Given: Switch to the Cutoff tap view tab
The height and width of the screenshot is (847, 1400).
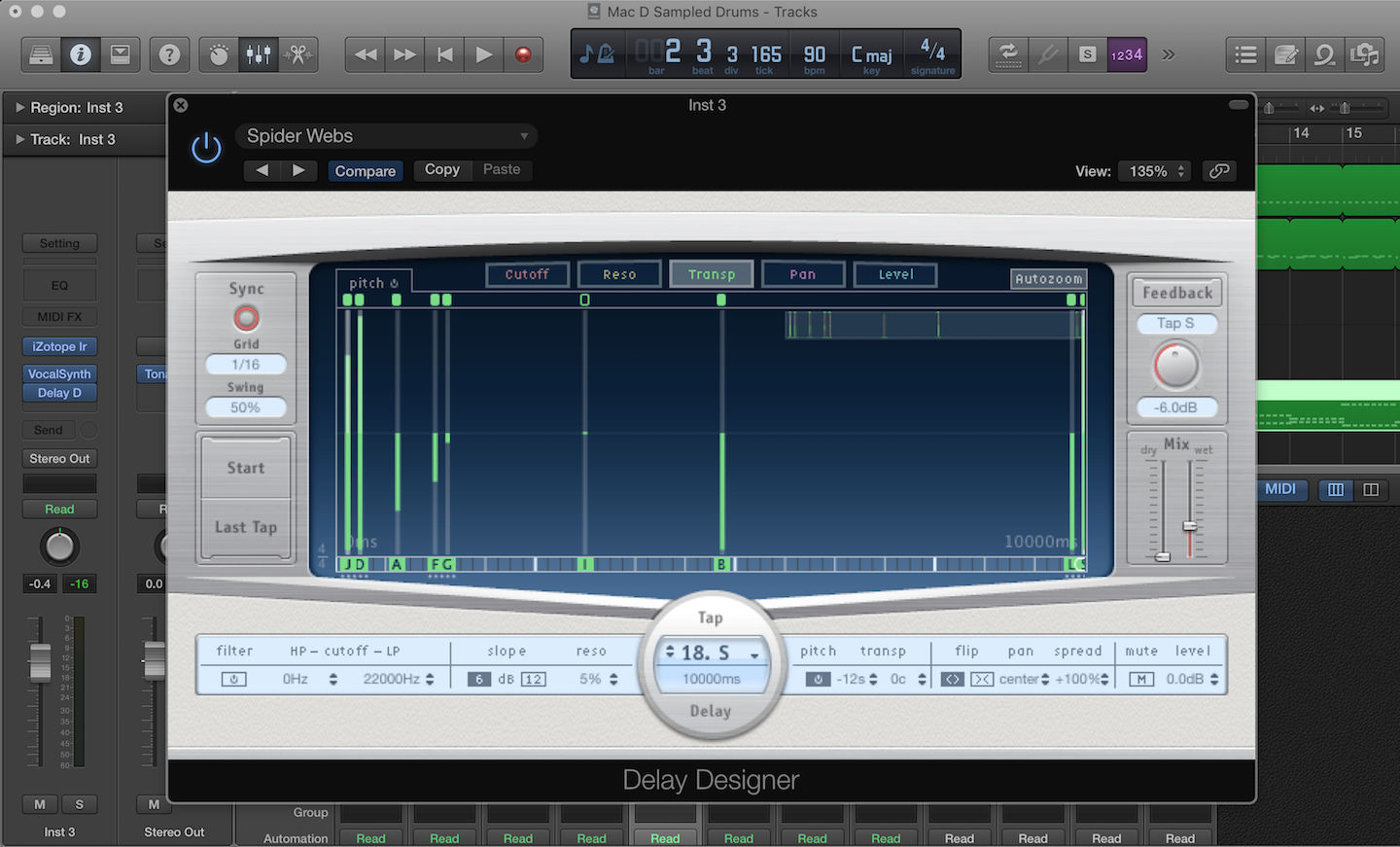Looking at the screenshot, I should point(527,274).
